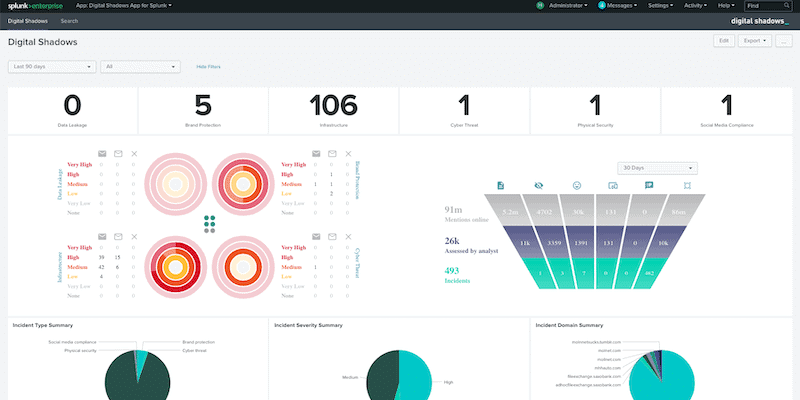Open the Settings menu in top bar
Image resolution: width=800 pixels, height=400 pixels.
[x=660, y=6]
